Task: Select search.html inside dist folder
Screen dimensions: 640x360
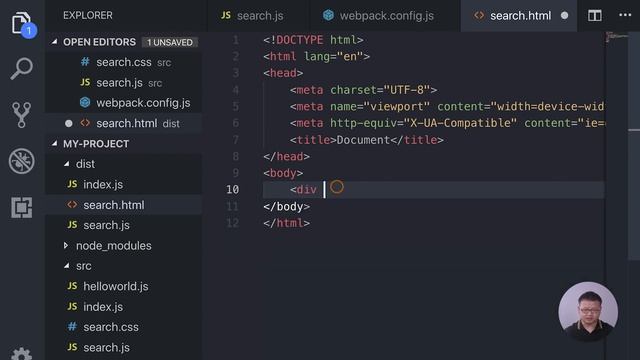Action: coord(123,205)
